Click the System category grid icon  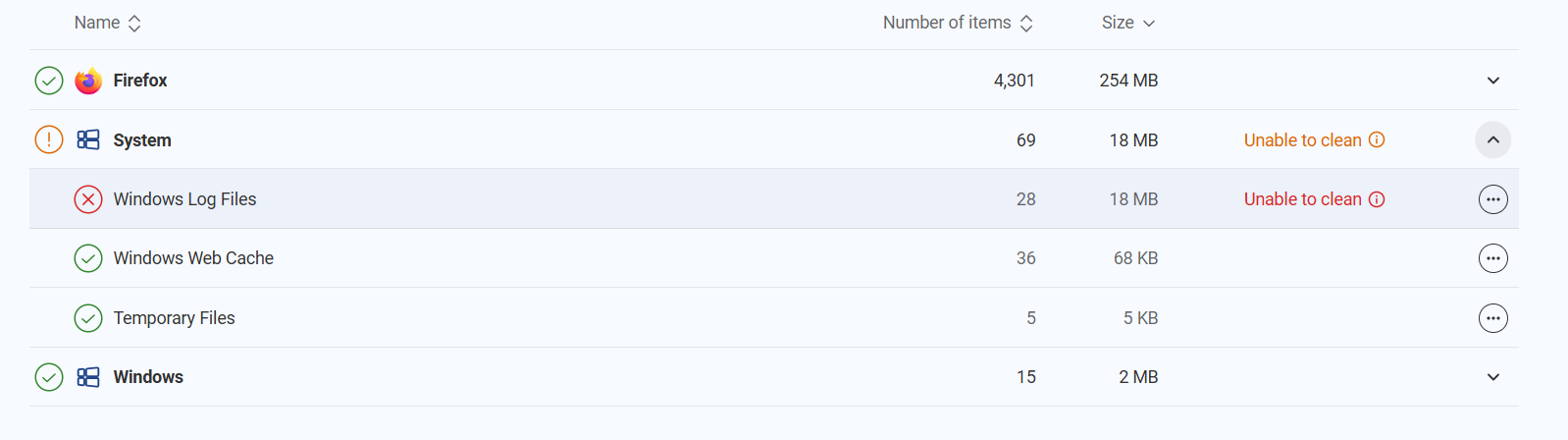point(88,140)
